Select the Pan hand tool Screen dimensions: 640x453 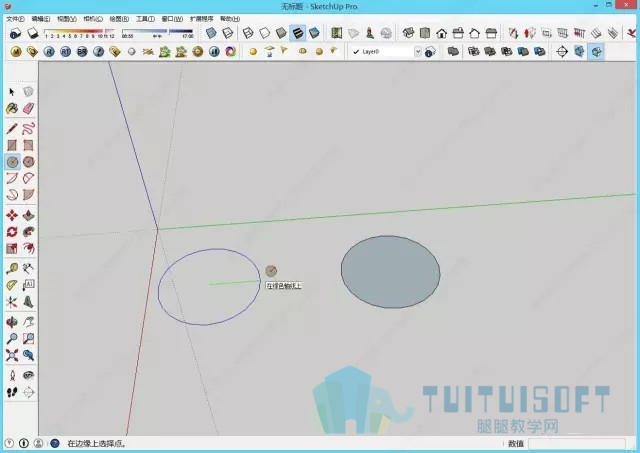pos(28,322)
